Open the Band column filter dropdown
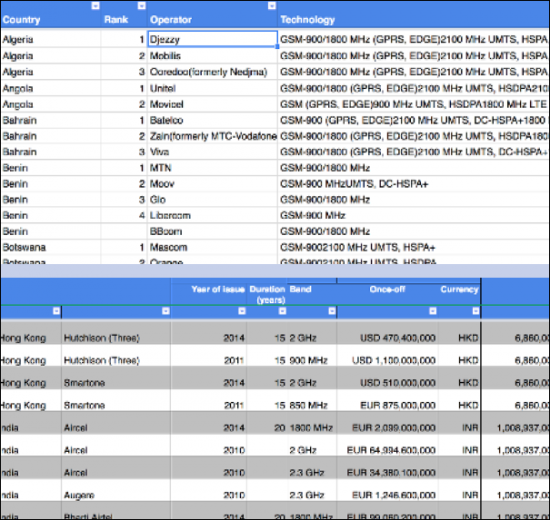The image size is (550, 520). tap(332, 311)
